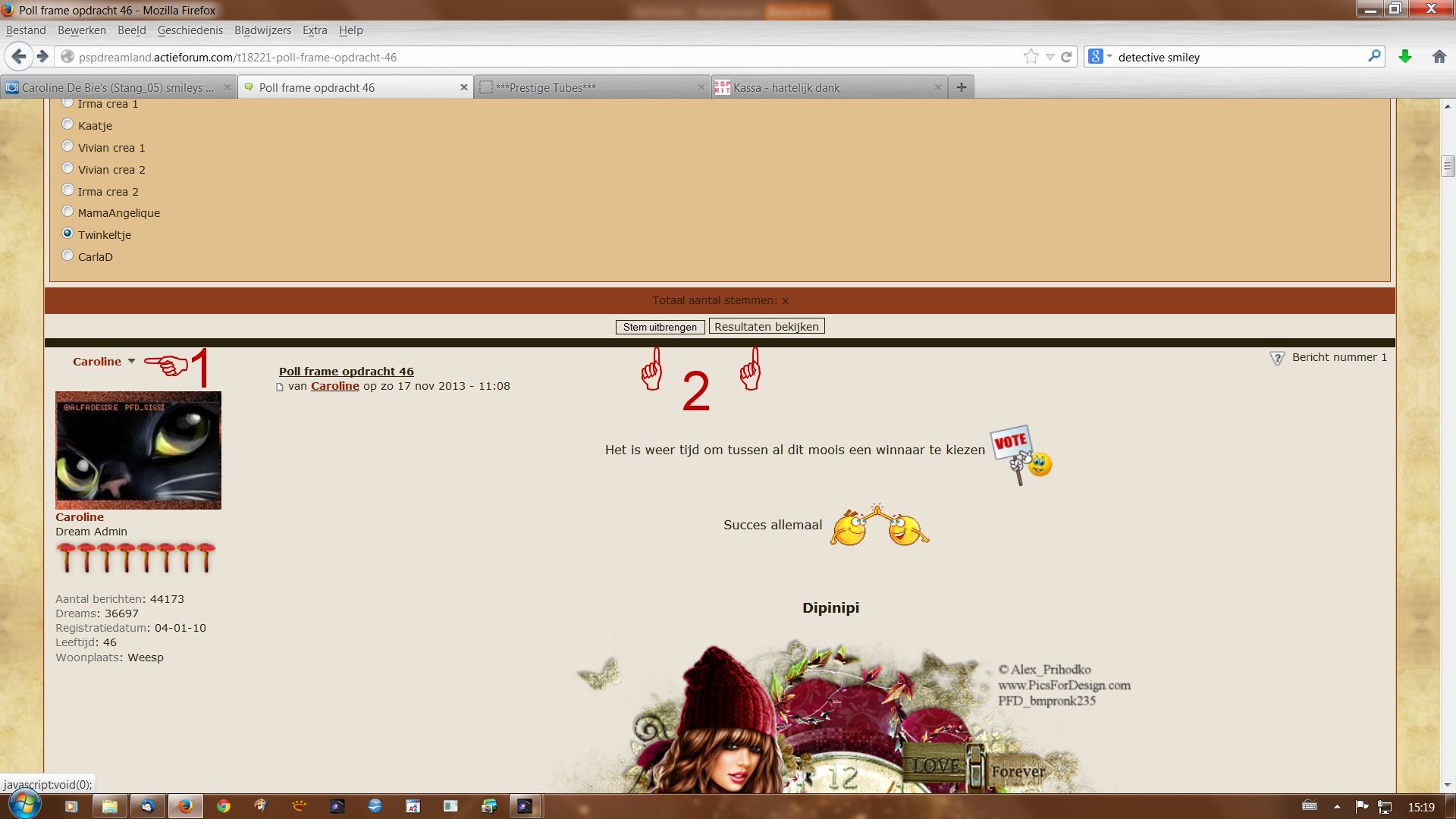Select the Vivian crea 2 option
The height and width of the screenshot is (819, 1456).
67,168
